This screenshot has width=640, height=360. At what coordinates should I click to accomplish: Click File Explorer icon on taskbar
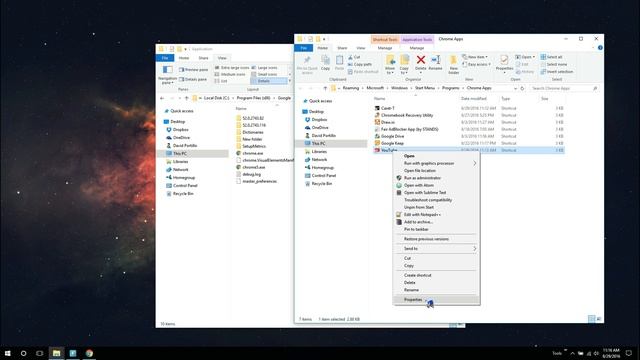click(x=56, y=353)
